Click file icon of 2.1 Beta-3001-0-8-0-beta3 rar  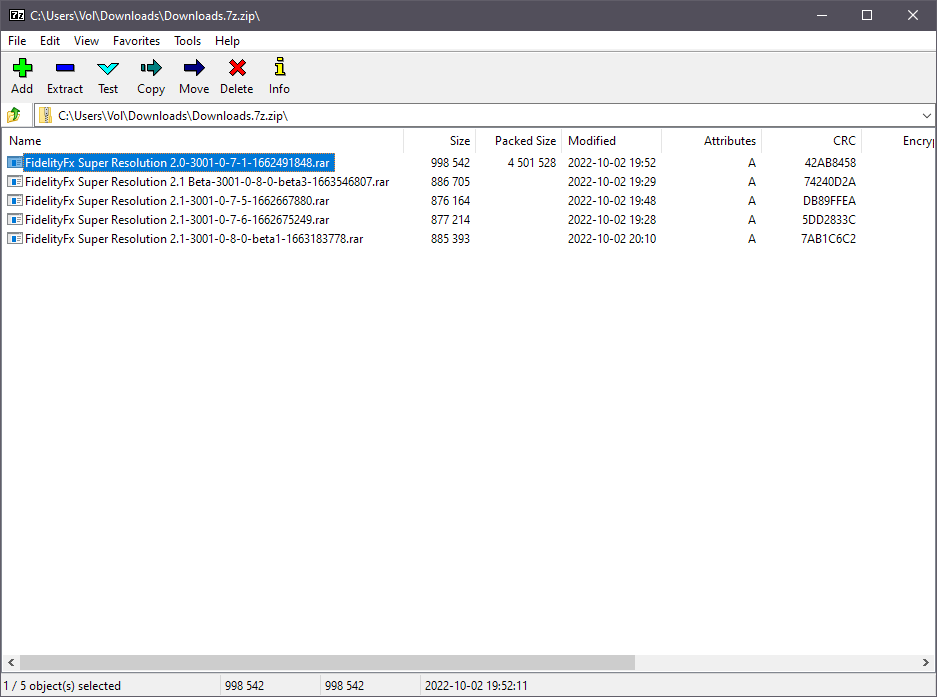pyautogui.click(x=15, y=182)
